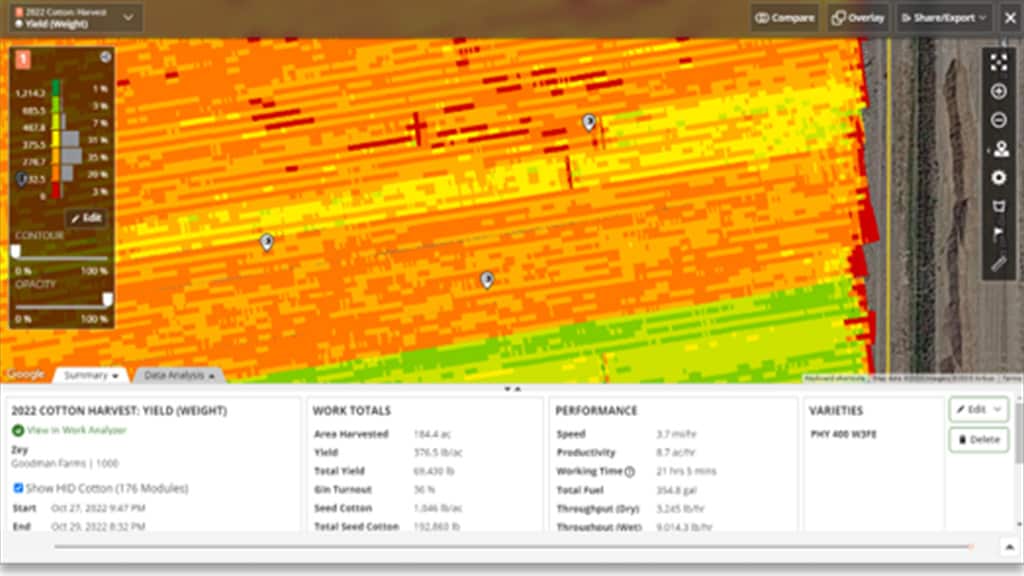This screenshot has width=1024, height=576.
Task: Switch to the Summary tab
Action: pos(91,375)
